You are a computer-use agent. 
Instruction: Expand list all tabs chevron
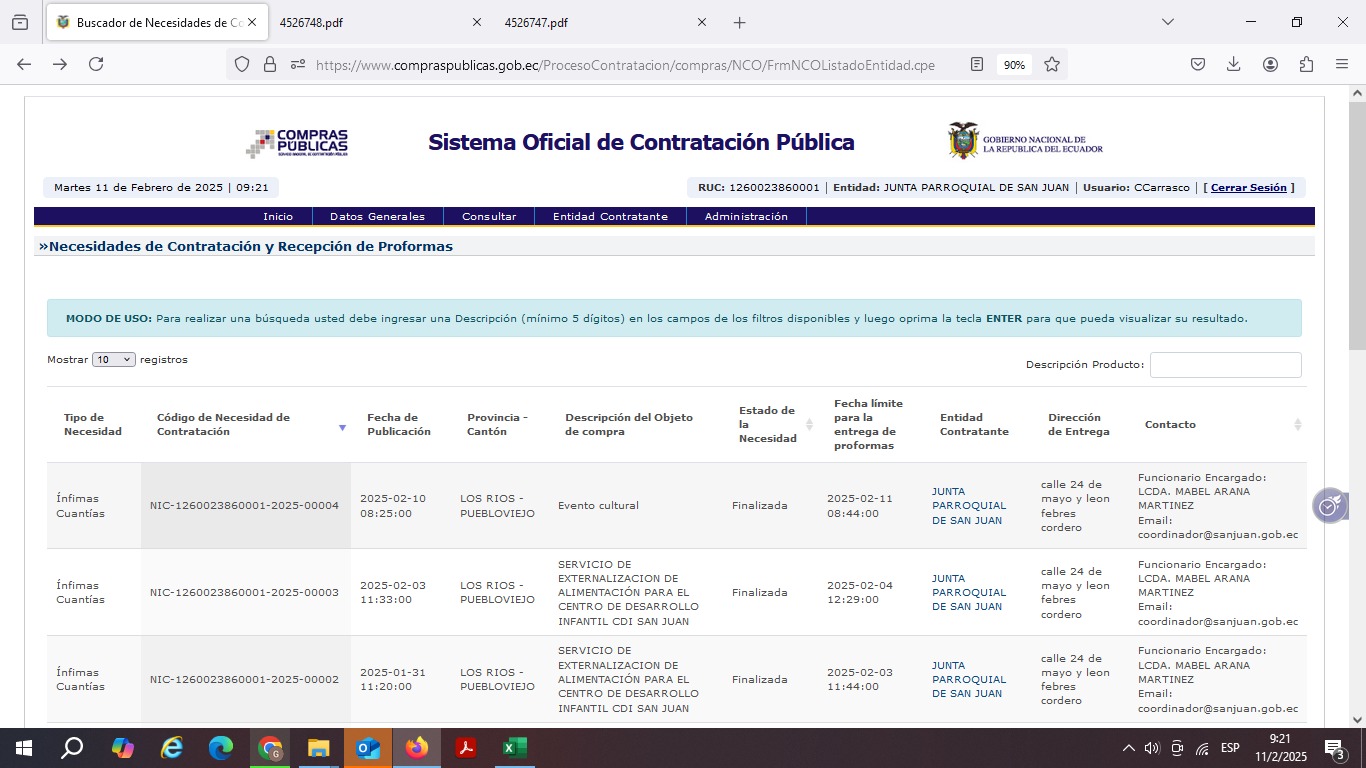click(x=1167, y=22)
